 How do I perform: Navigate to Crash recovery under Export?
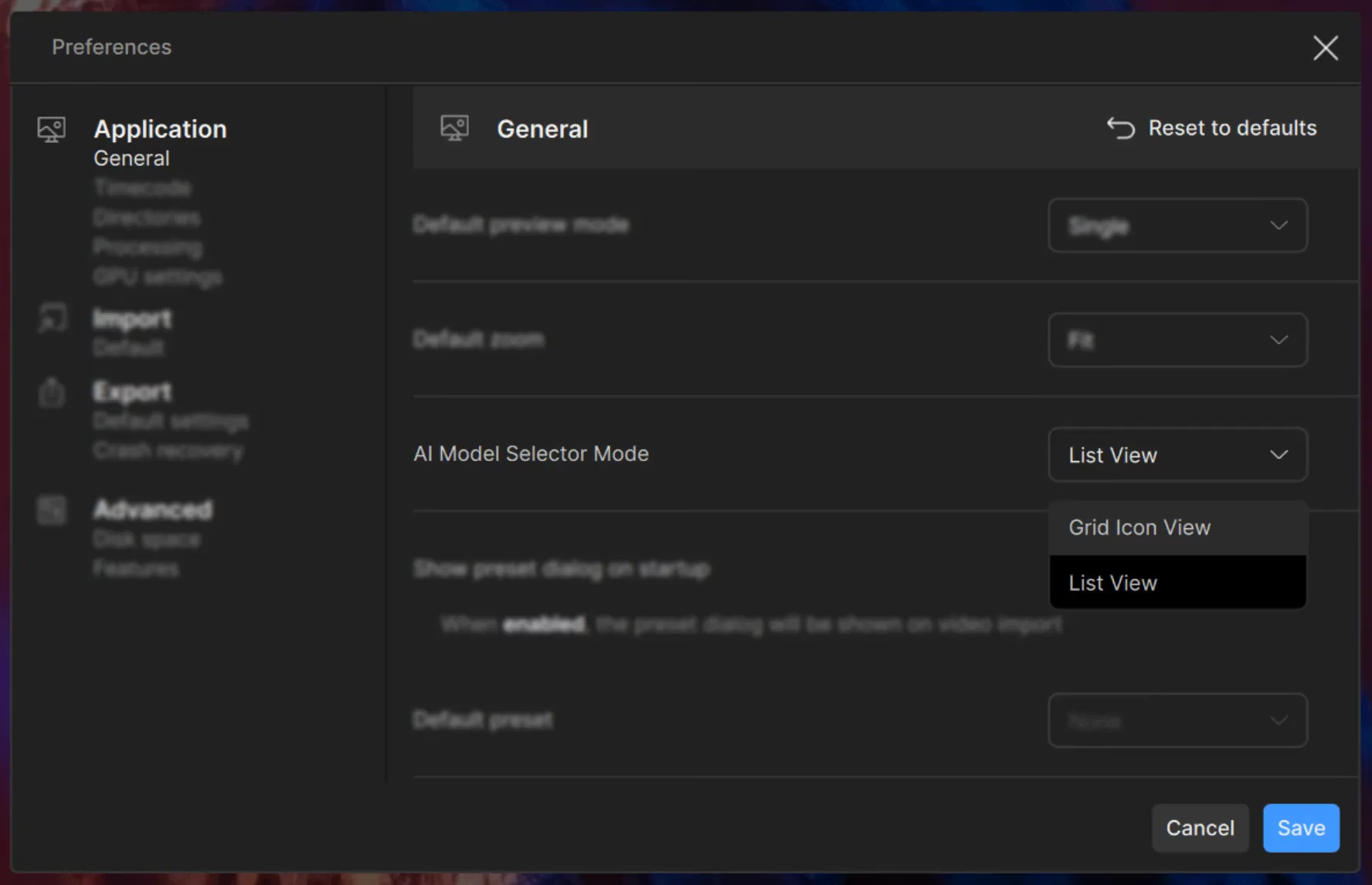[x=168, y=450]
